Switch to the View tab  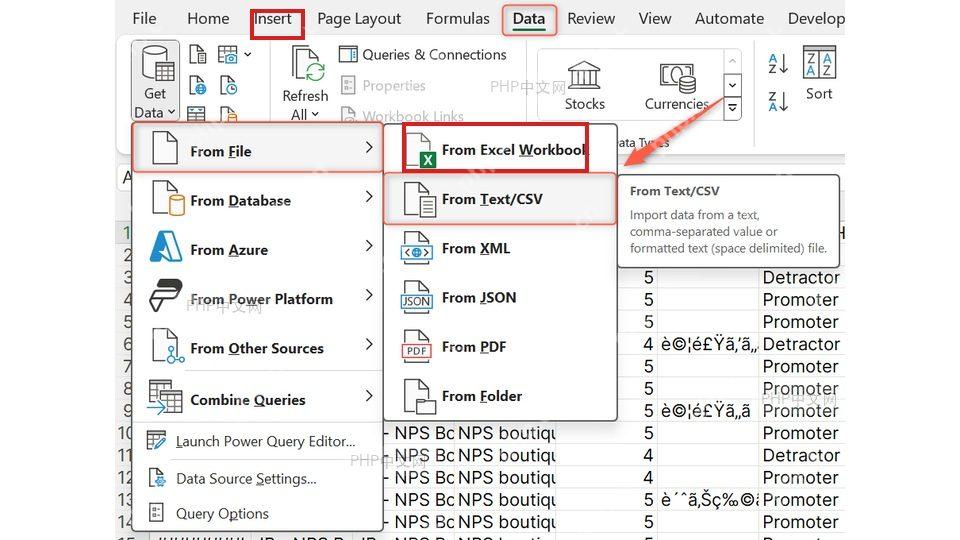654,19
